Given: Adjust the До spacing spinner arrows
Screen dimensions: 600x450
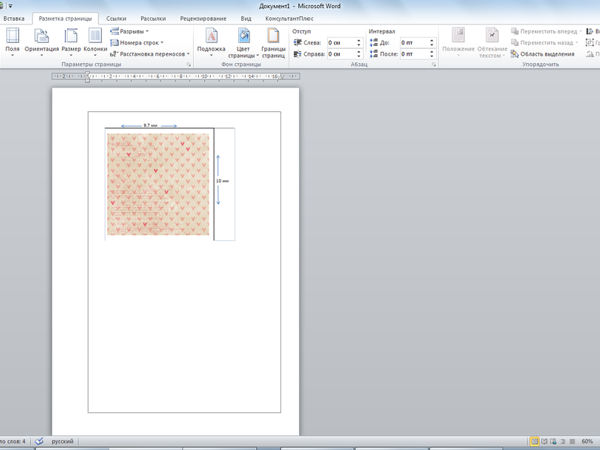Looking at the screenshot, I should 432,42.
